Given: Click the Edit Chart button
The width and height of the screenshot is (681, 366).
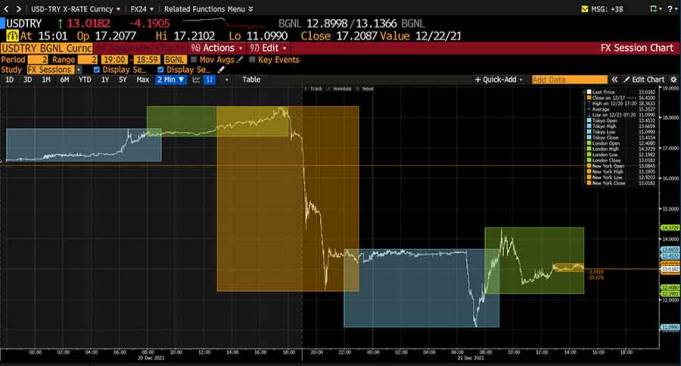Looking at the screenshot, I should pyautogui.click(x=644, y=80).
